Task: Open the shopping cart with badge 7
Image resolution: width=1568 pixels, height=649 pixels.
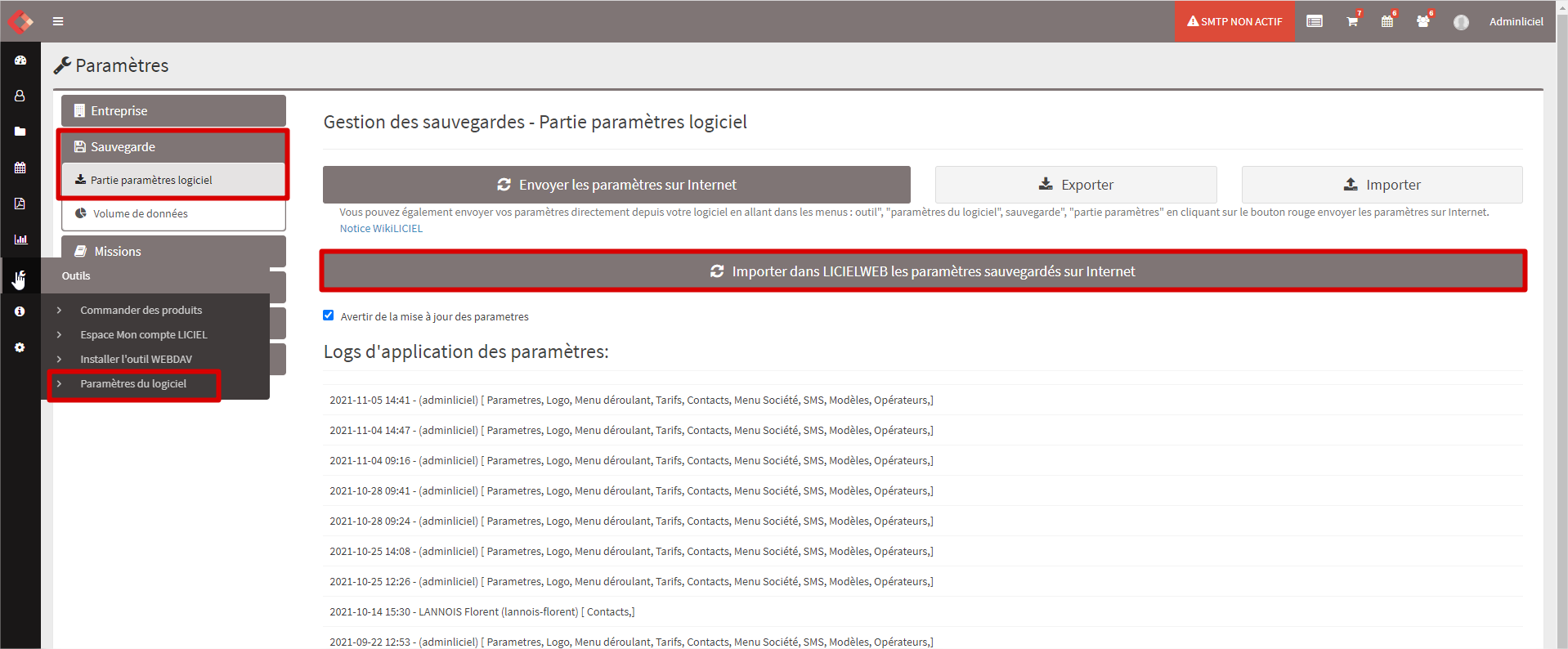Action: 1353,20
